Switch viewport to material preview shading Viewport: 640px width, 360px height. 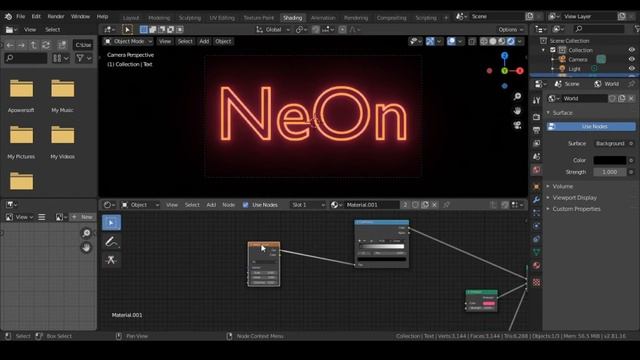[x=502, y=41]
